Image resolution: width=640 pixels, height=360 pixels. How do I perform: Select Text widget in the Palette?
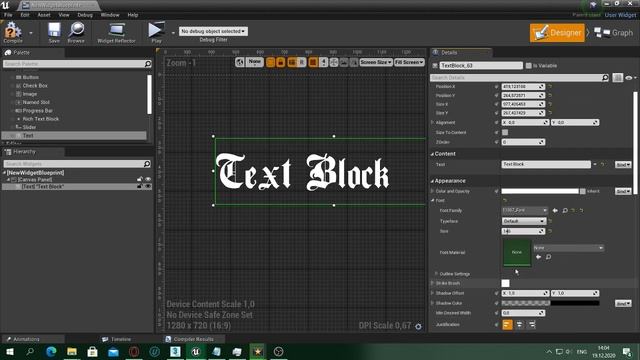point(74,136)
